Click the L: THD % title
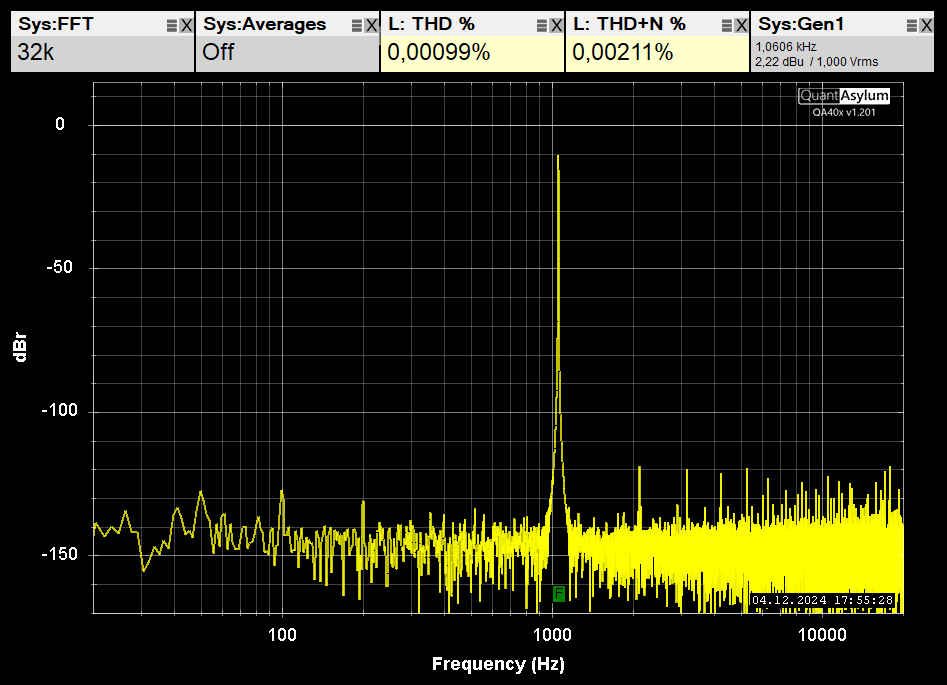 431,24
